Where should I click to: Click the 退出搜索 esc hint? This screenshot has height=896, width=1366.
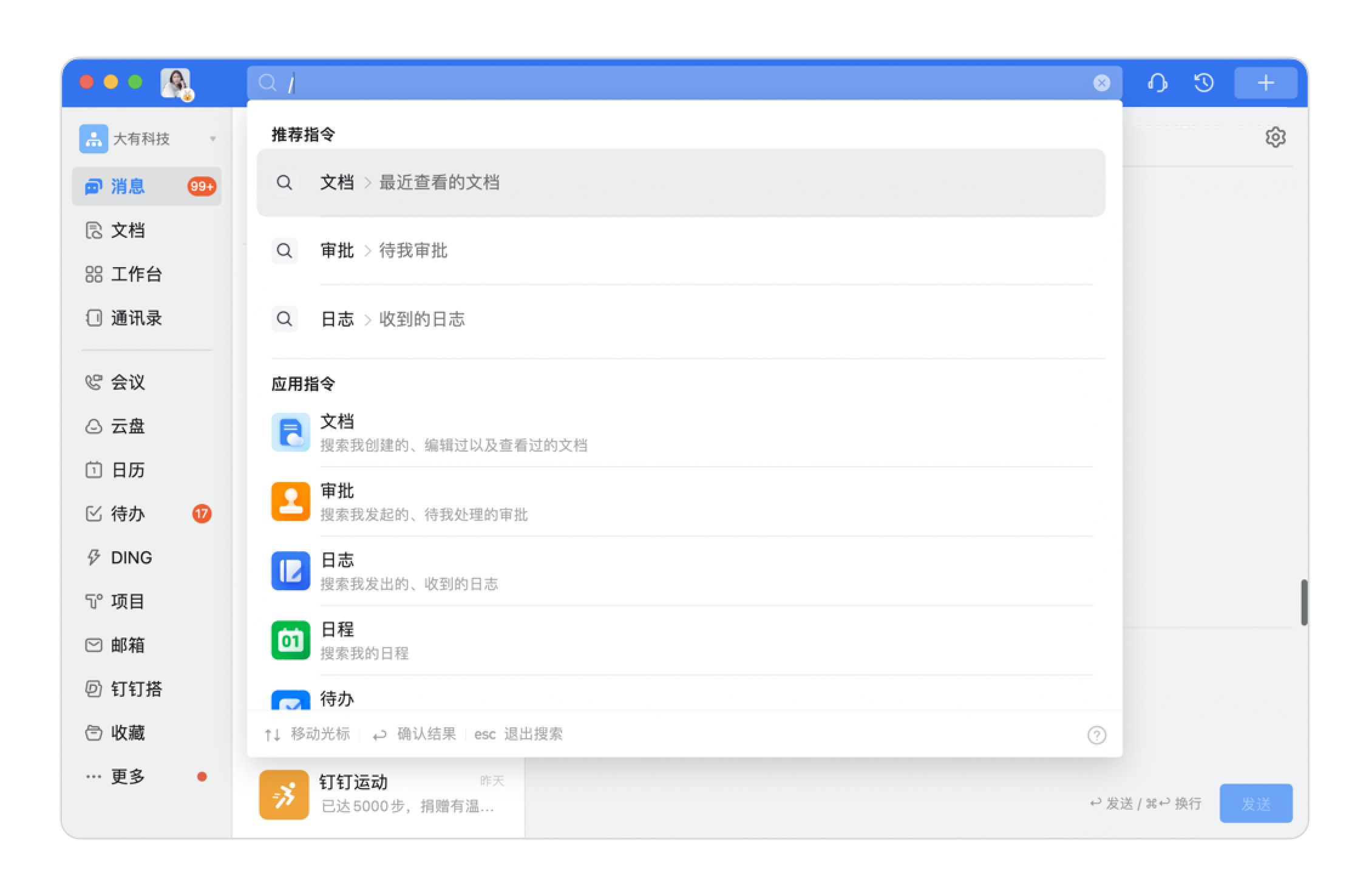(x=518, y=735)
